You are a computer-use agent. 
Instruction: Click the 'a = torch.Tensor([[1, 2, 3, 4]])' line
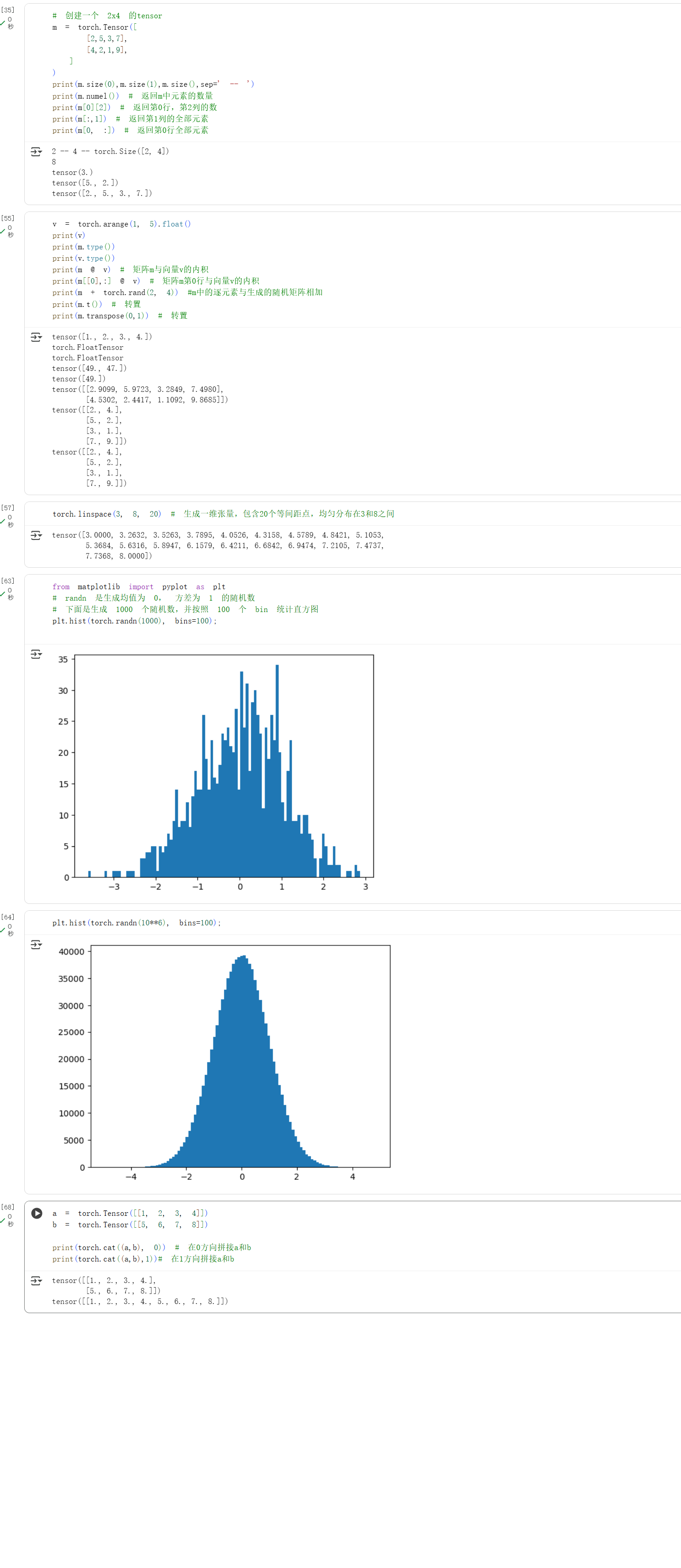coord(130,1213)
